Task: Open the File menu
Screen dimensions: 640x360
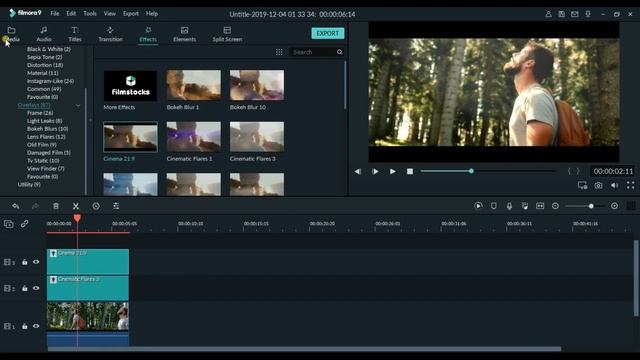Action: point(55,13)
